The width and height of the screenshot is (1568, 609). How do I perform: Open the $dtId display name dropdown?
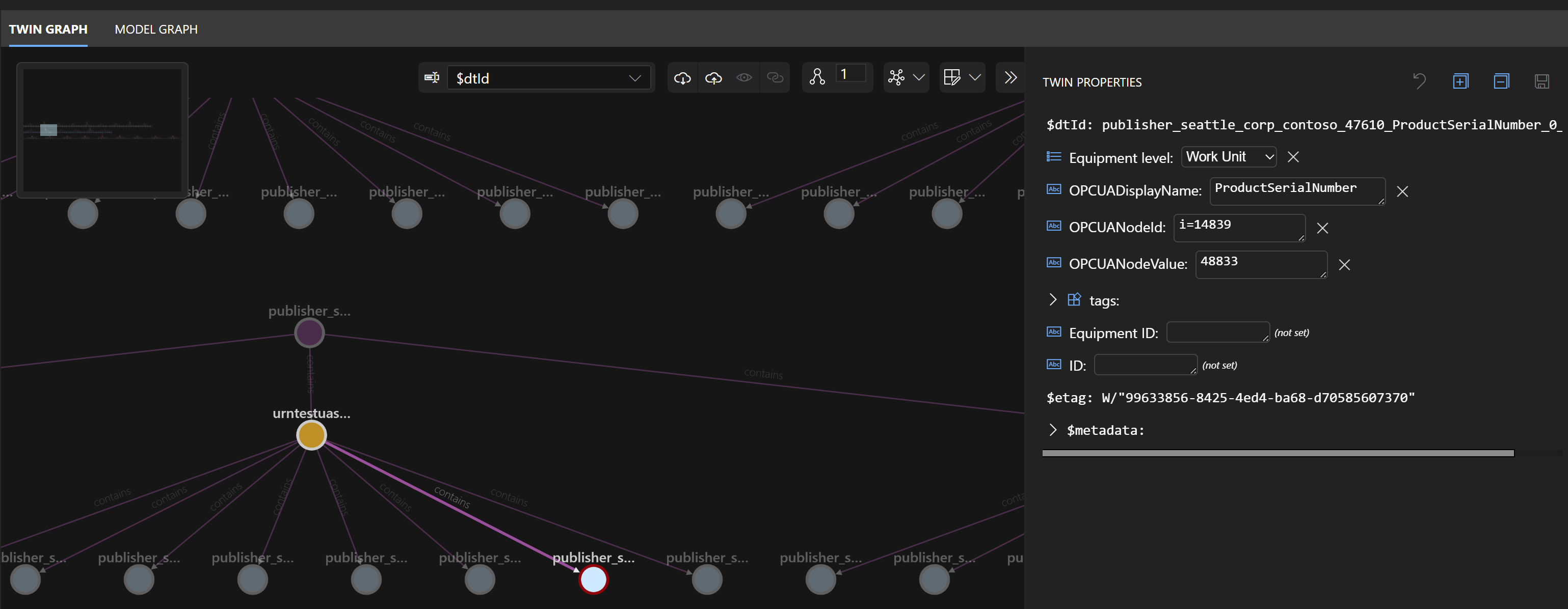(x=549, y=78)
